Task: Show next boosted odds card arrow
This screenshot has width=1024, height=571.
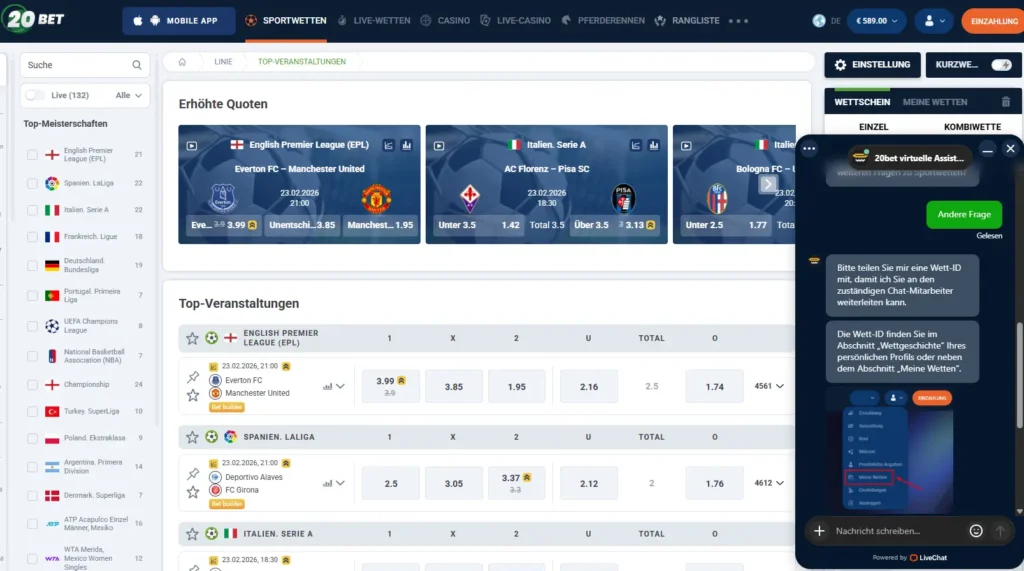Action: tap(768, 184)
